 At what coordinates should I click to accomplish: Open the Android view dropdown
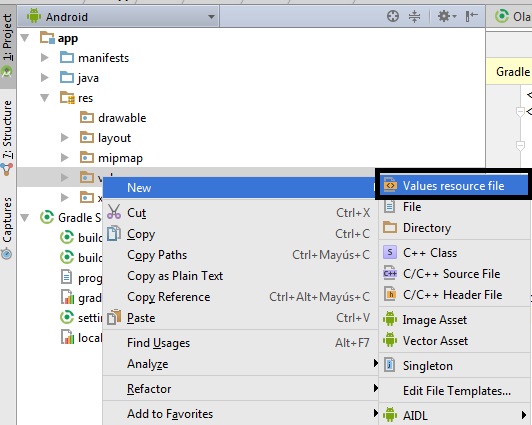pos(118,17)
